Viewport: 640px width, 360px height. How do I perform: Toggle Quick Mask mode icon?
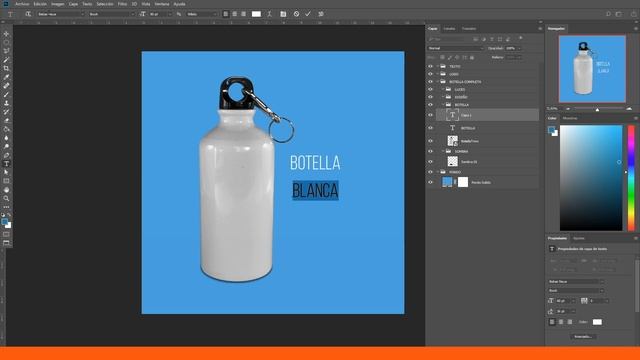coord(6,234)
